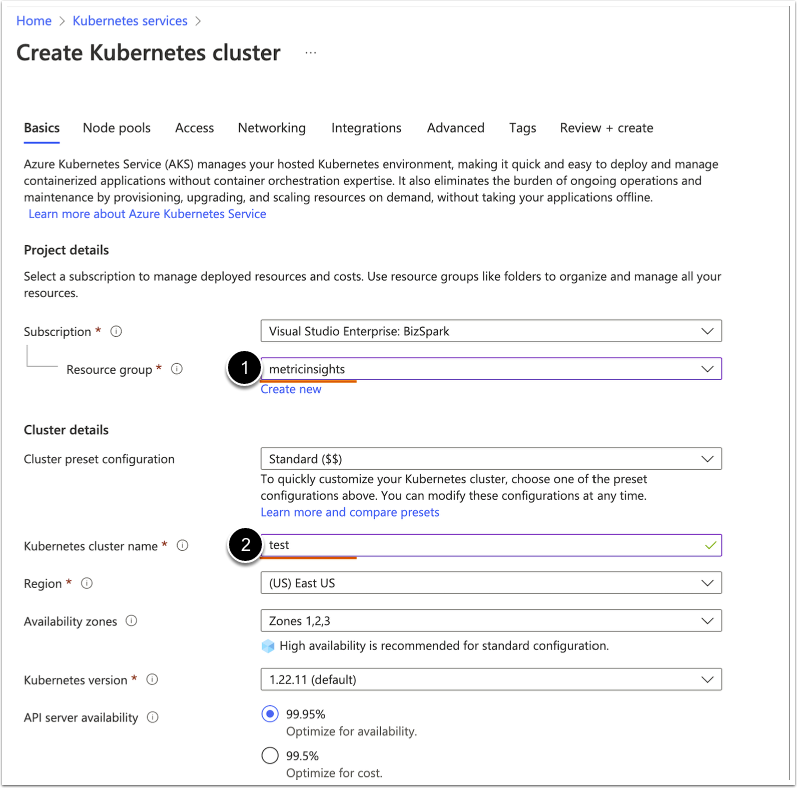Screen dimensions: 797x788
Task: Click the Create new resource group link
Action: point(291,389)
